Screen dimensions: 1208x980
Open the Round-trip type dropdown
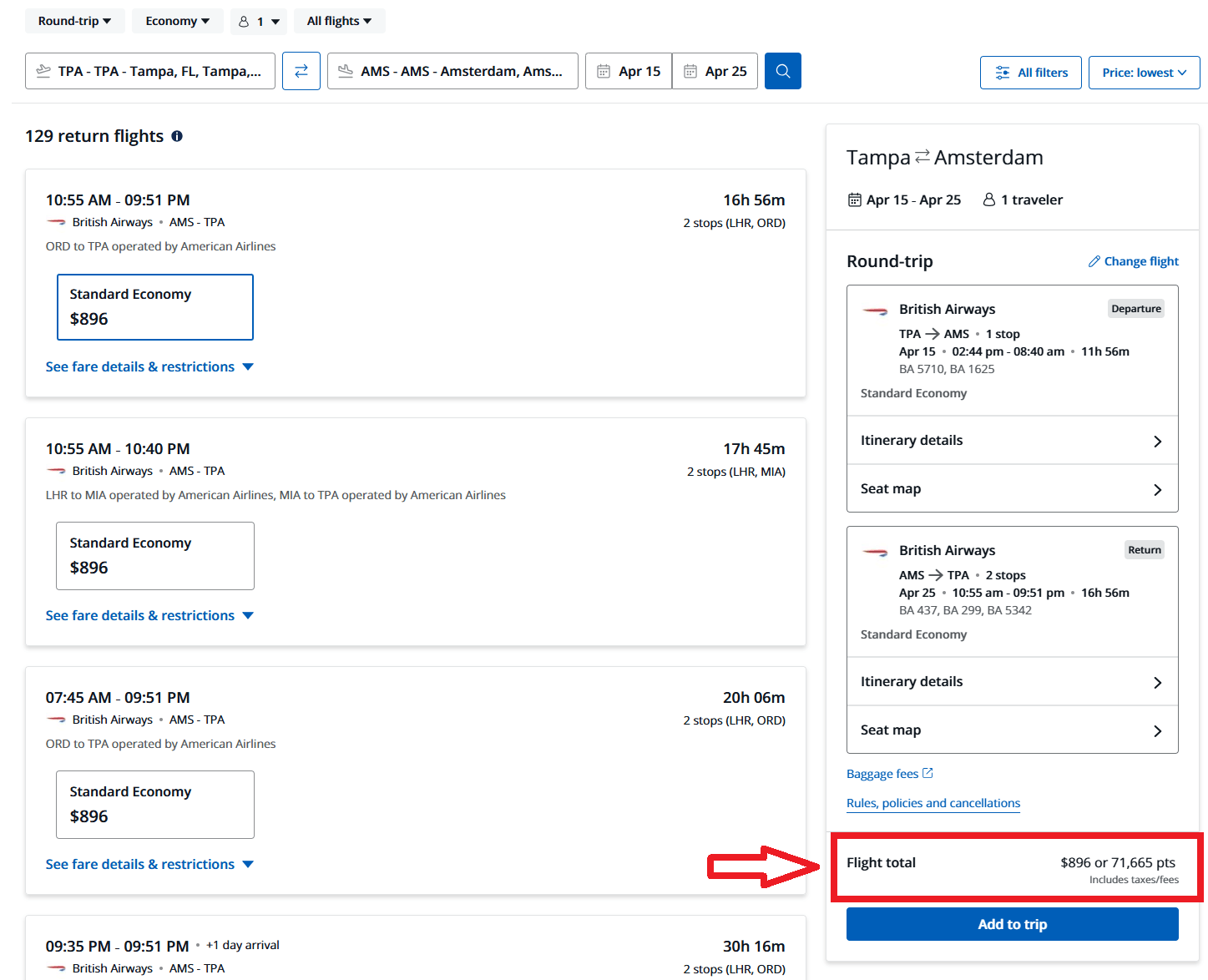[74, 21]
